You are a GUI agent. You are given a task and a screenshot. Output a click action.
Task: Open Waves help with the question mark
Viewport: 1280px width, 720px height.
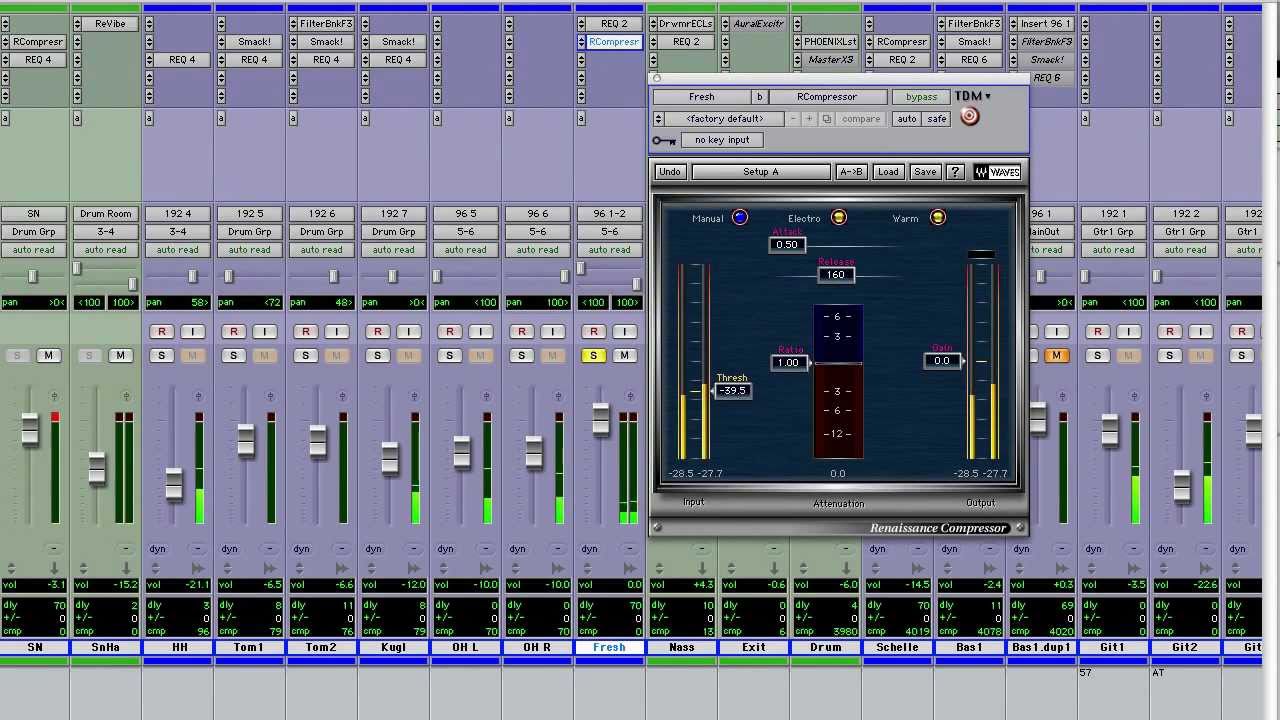(955, 172)
